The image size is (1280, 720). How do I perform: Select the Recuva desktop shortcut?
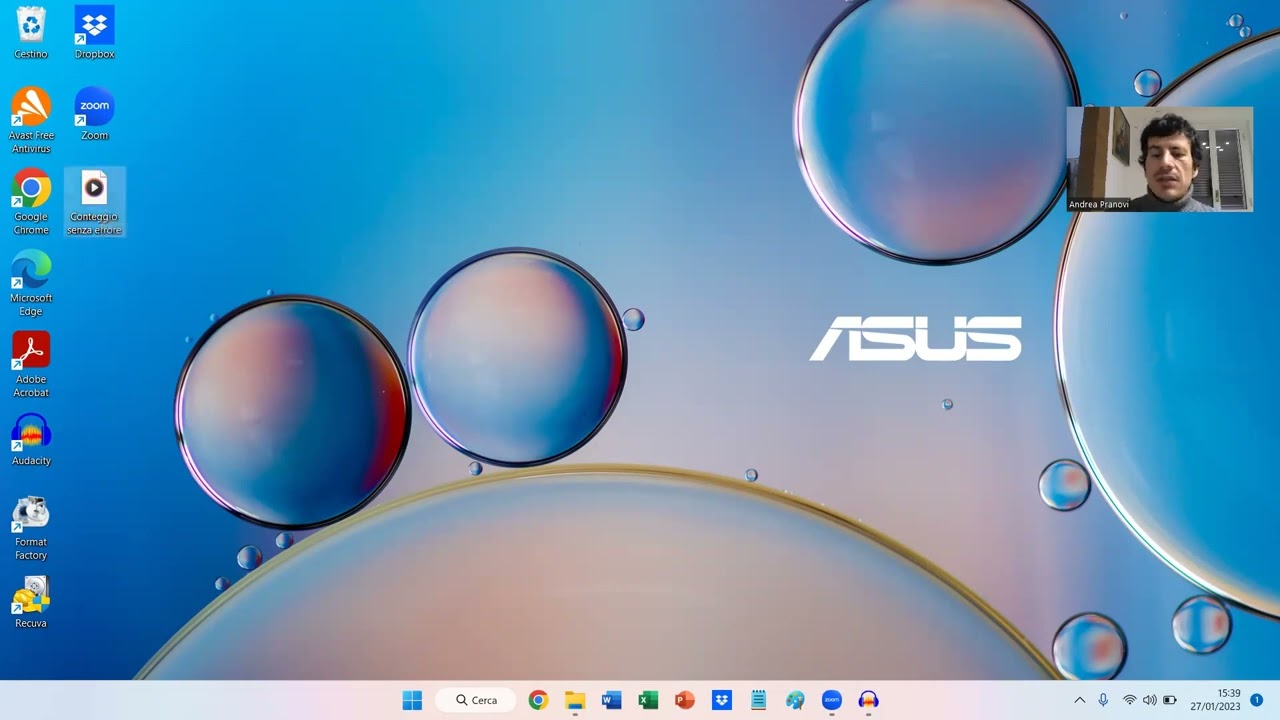click(31, 602)
